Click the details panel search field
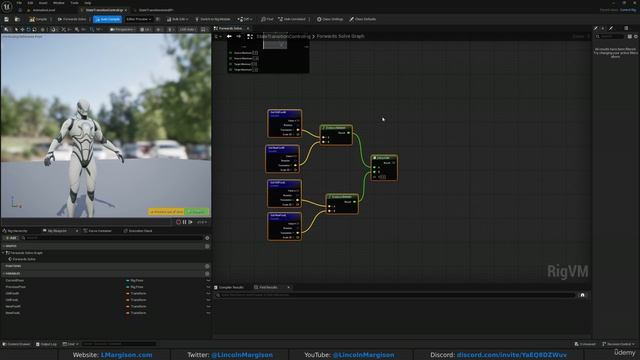This screenshot has height=360, width=640. (610, 37)
